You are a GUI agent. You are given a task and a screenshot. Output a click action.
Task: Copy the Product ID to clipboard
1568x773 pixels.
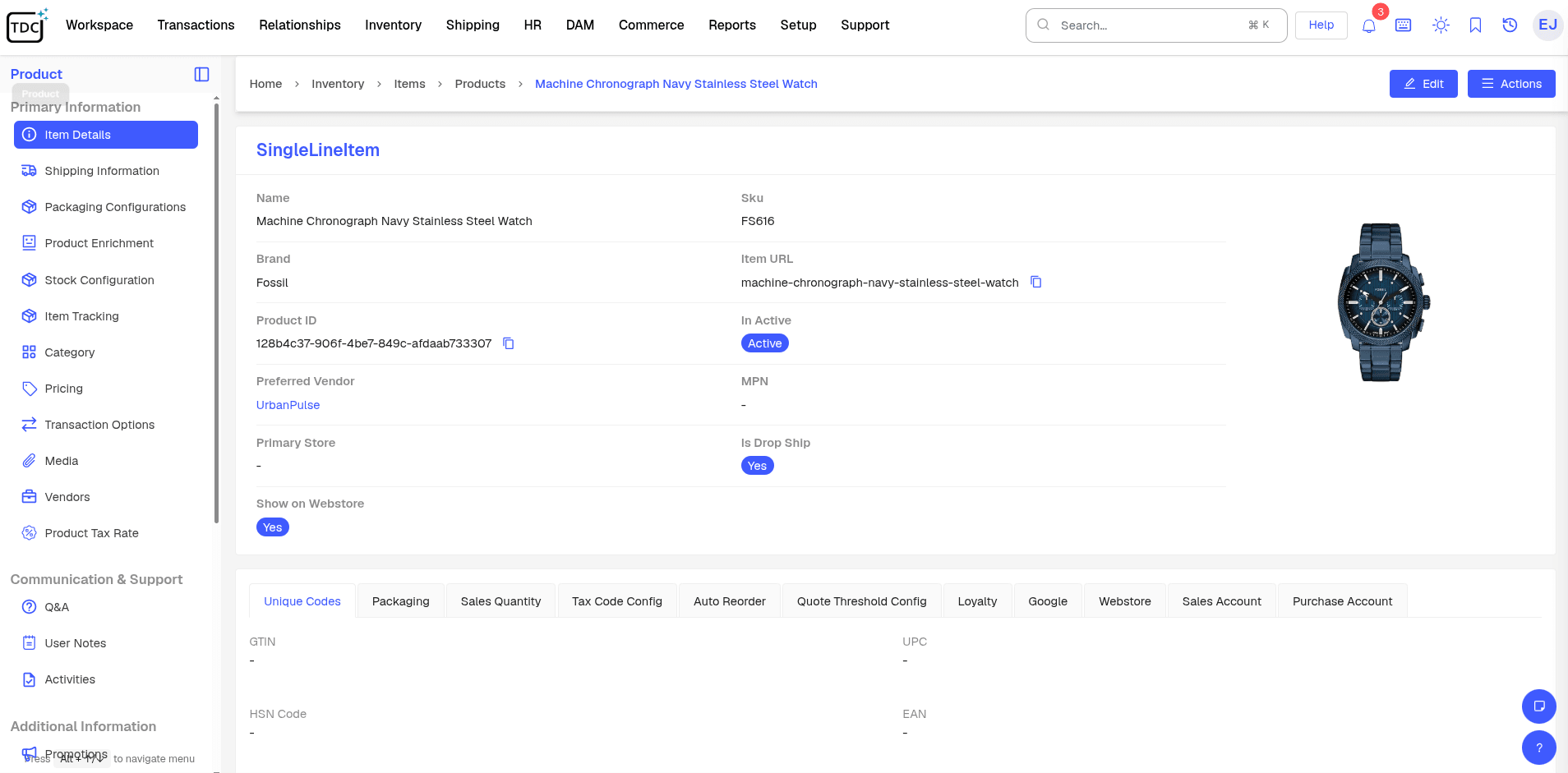[x=509, y=343]
